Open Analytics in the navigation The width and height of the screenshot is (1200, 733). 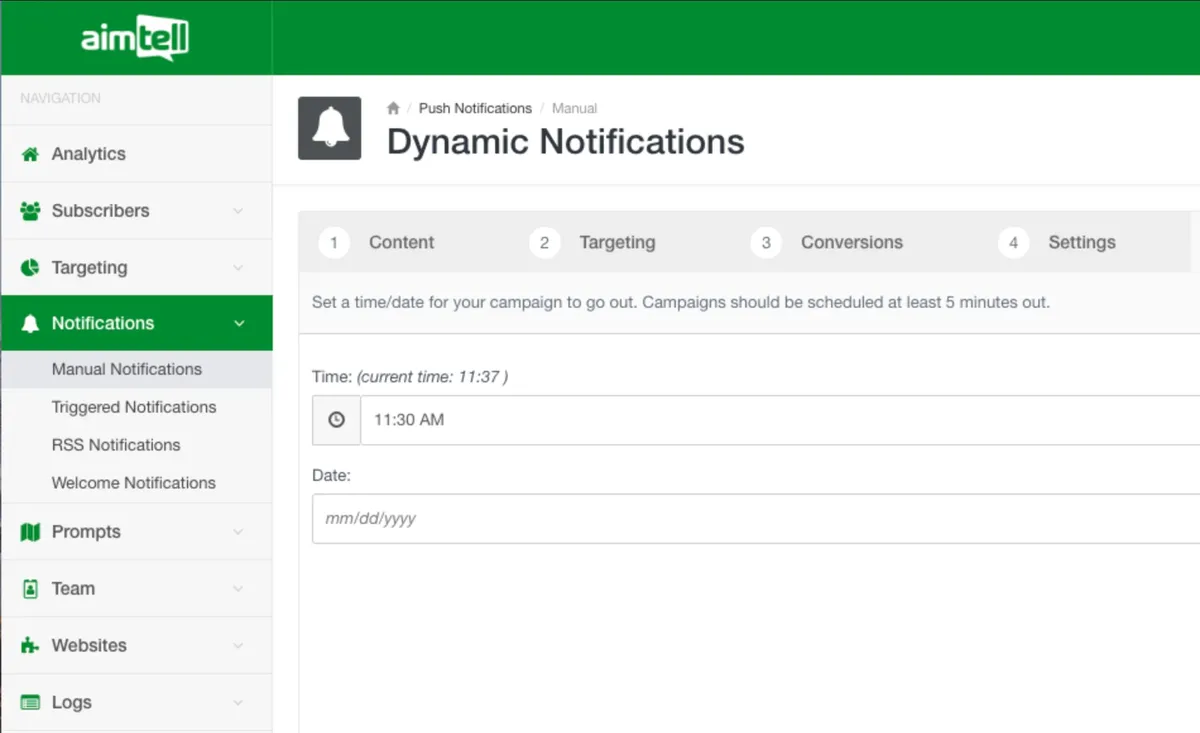tap(136, 154)
